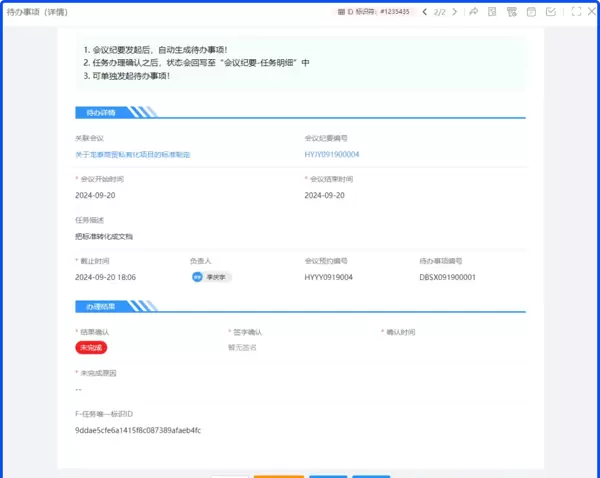Click the 暂无签名 signature field

click(x=242, y=347)
